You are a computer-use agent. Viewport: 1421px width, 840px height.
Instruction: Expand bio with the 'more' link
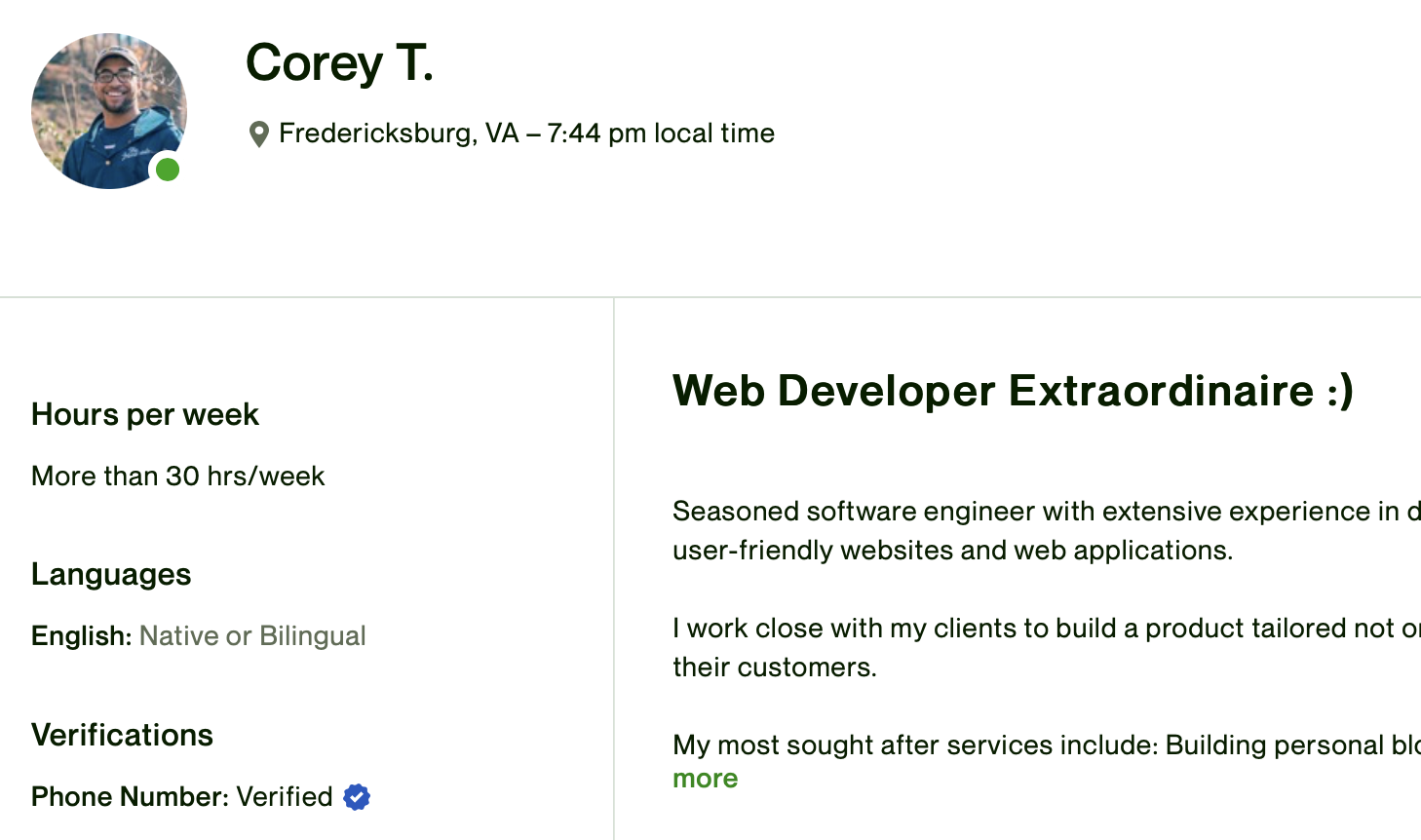pos(705,779)
